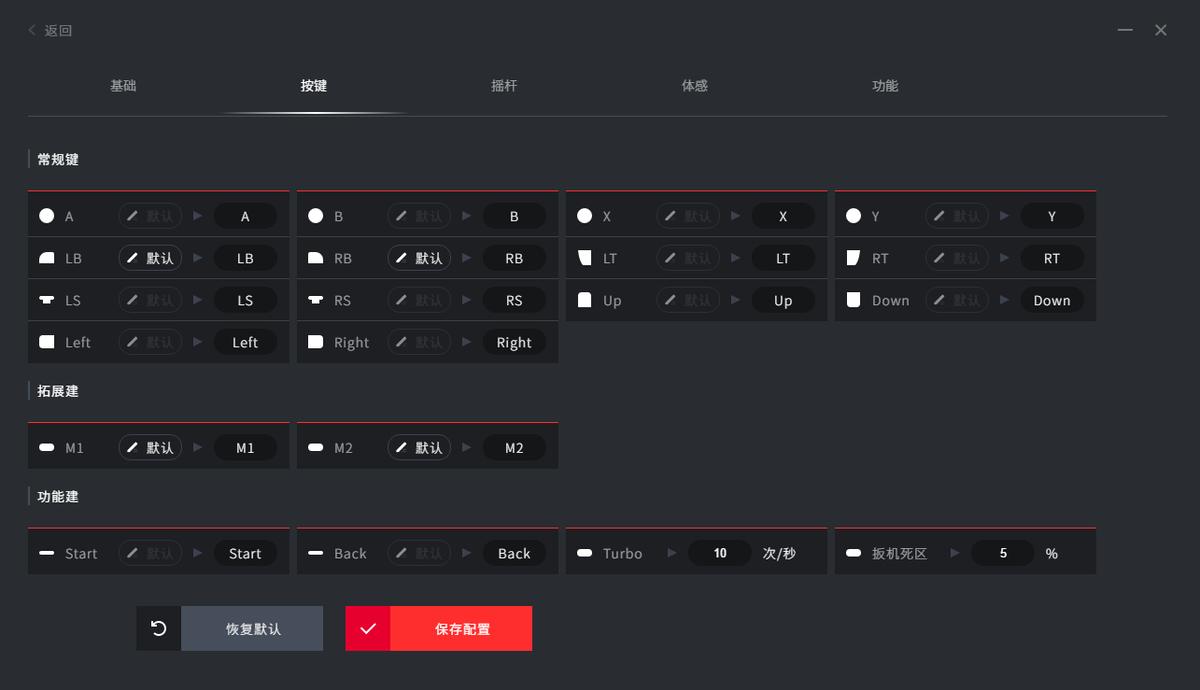Click the D-pad icon next to Up
This screenshot has height=690, width=1200.
pos(585,300)
